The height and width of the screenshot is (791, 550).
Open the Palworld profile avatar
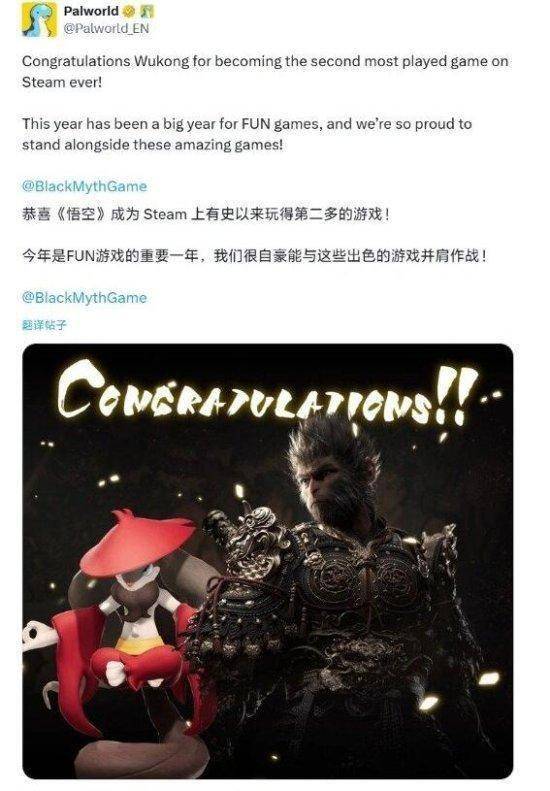38,19
